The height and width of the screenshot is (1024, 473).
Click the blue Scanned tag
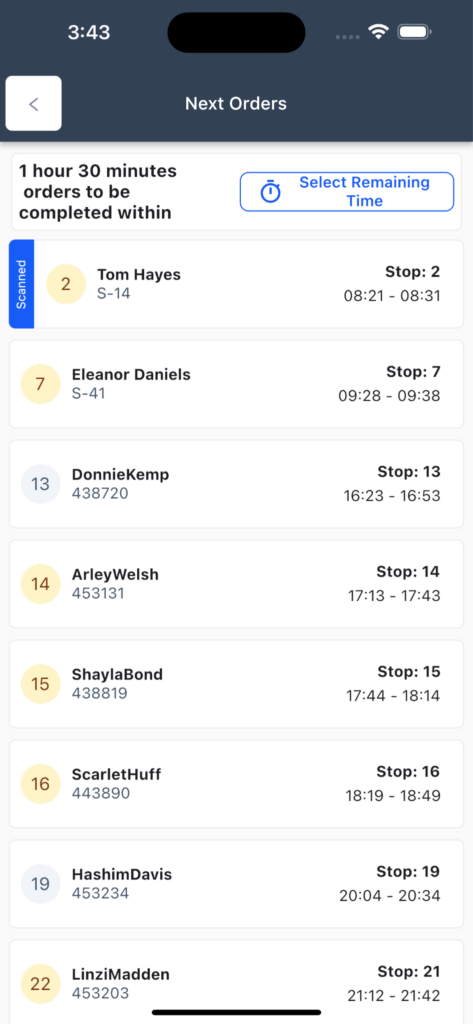click(22, 284)
